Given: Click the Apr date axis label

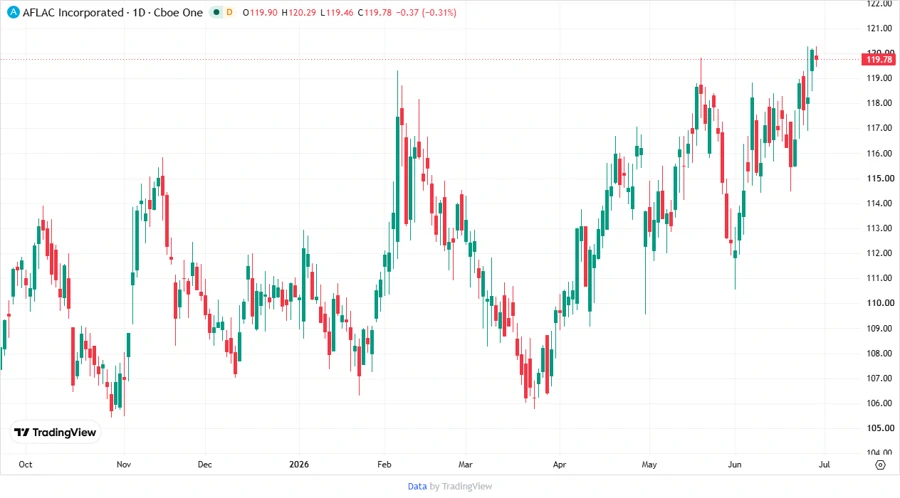Looking at the screenshot, I should pos(560,464).
